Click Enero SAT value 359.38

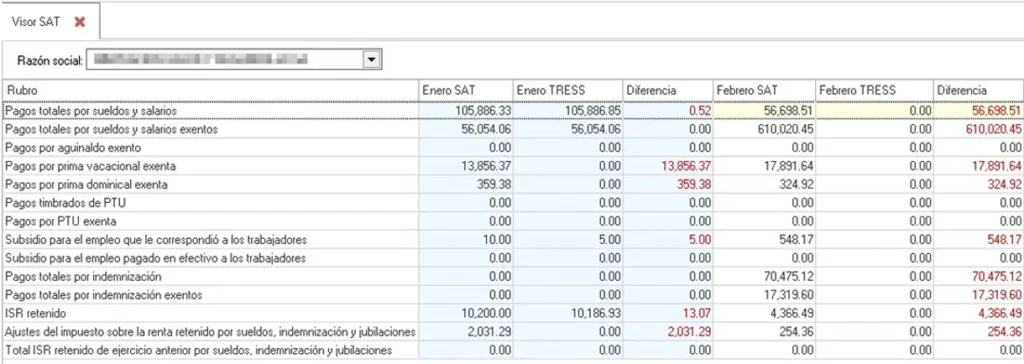tap(494, 184)
